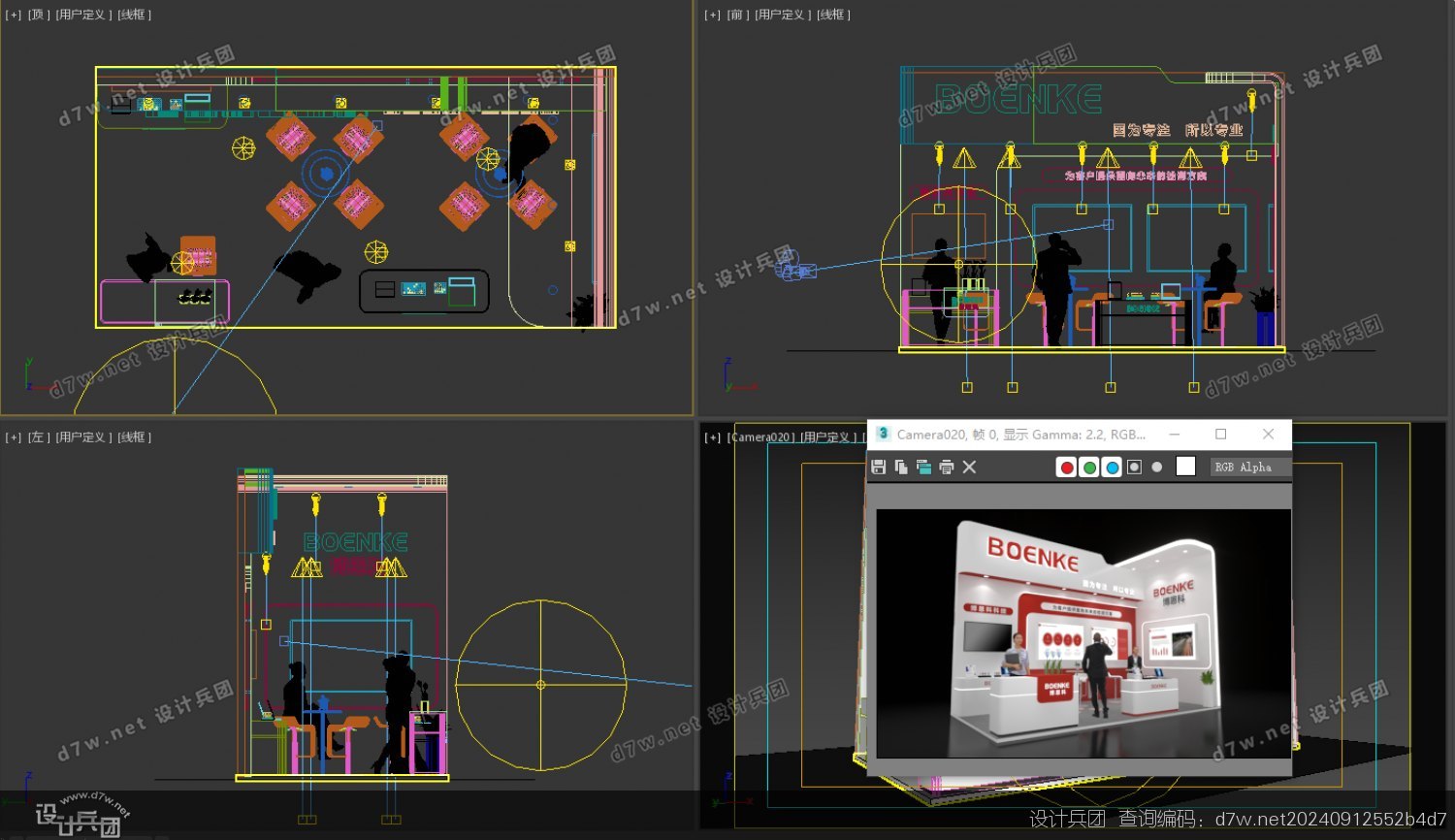Open [用户定义] menu in the Camera020 viewport
The width and height of the screenshot is (1455, 840).
[827, 437]
